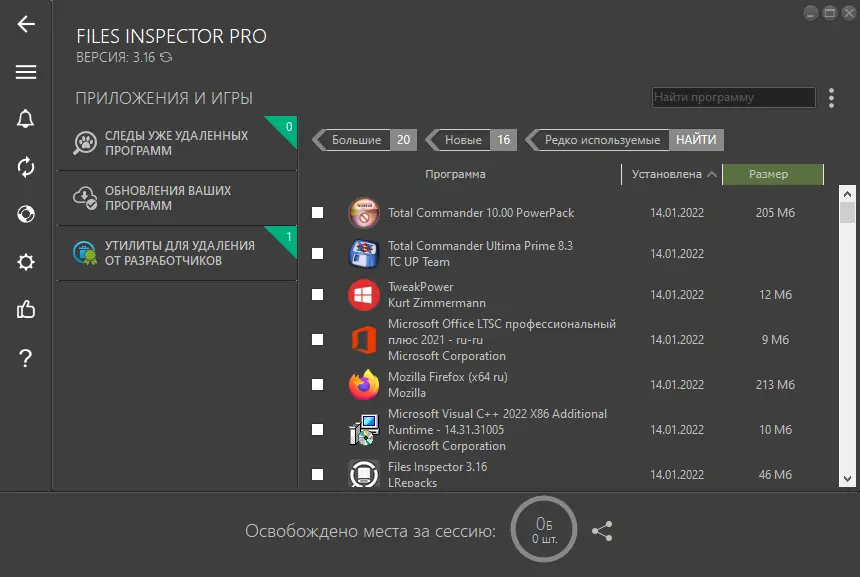Open notifications bell icon
The image size is (860, 577).
tap(26, 119)
